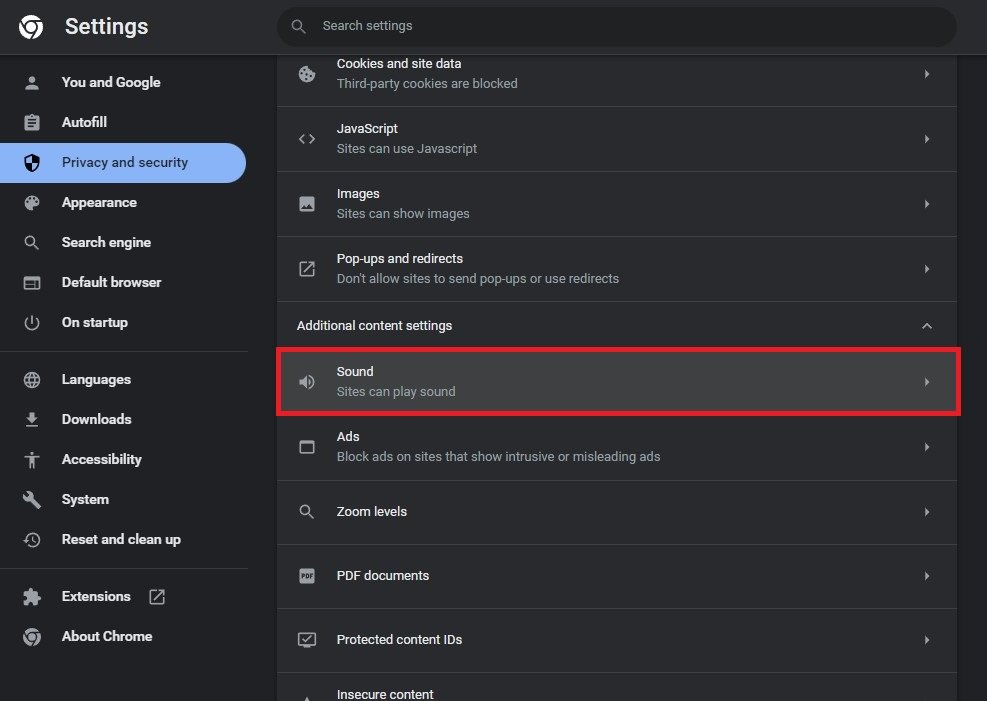Click the Extensions puzzle piece icon
Viewport: 987px width, 701px height.
coord(32,597)
